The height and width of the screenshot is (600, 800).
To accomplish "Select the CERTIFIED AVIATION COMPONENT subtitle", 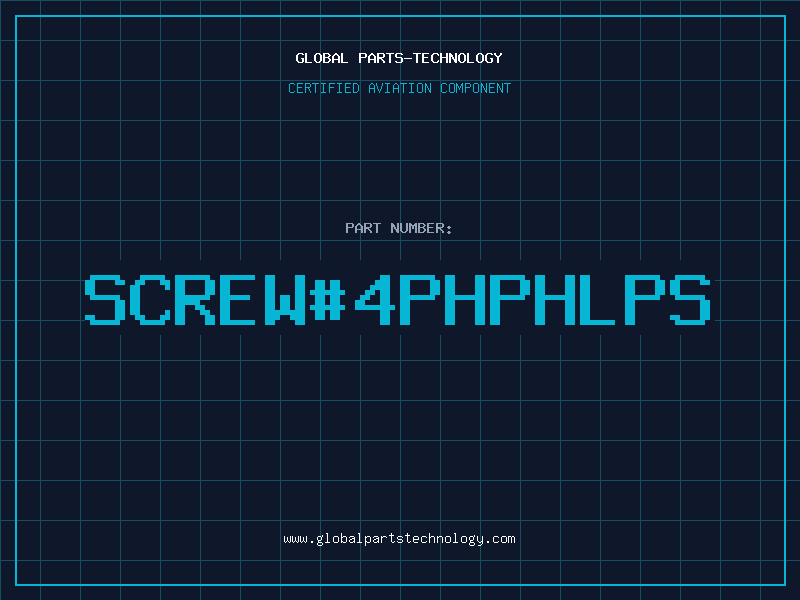I will click(399, 88).
